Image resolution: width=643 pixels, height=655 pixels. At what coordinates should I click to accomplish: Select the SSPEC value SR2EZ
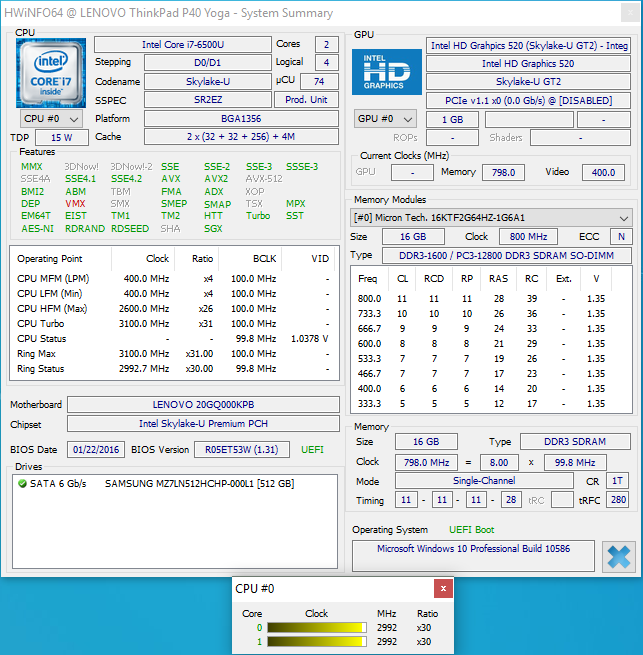208,100
